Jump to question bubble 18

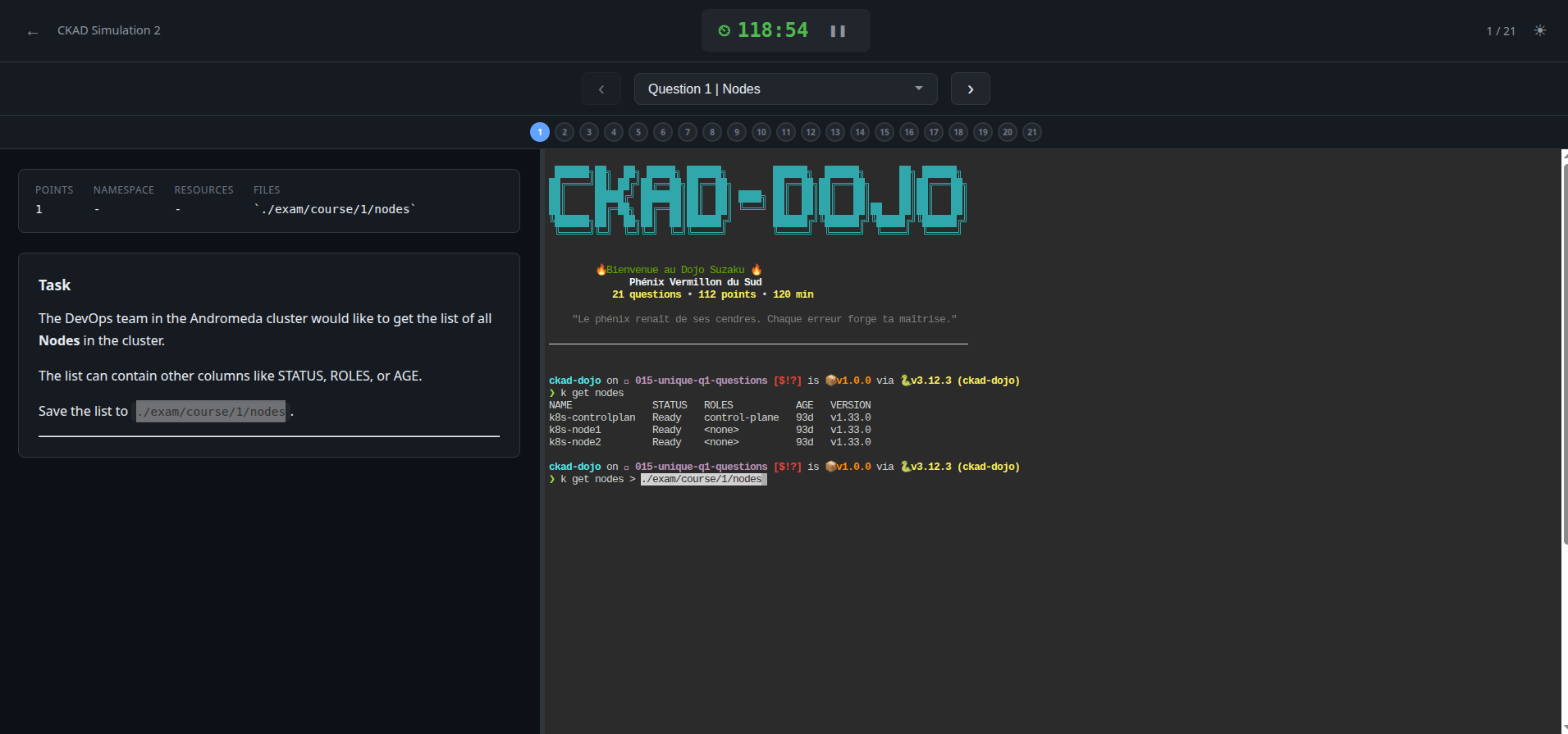click(x=958, y=132)
